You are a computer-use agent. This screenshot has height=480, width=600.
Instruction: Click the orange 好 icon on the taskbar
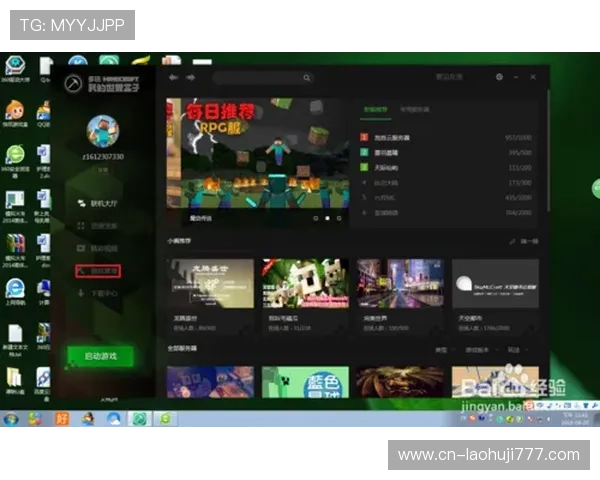pos(62,419)
